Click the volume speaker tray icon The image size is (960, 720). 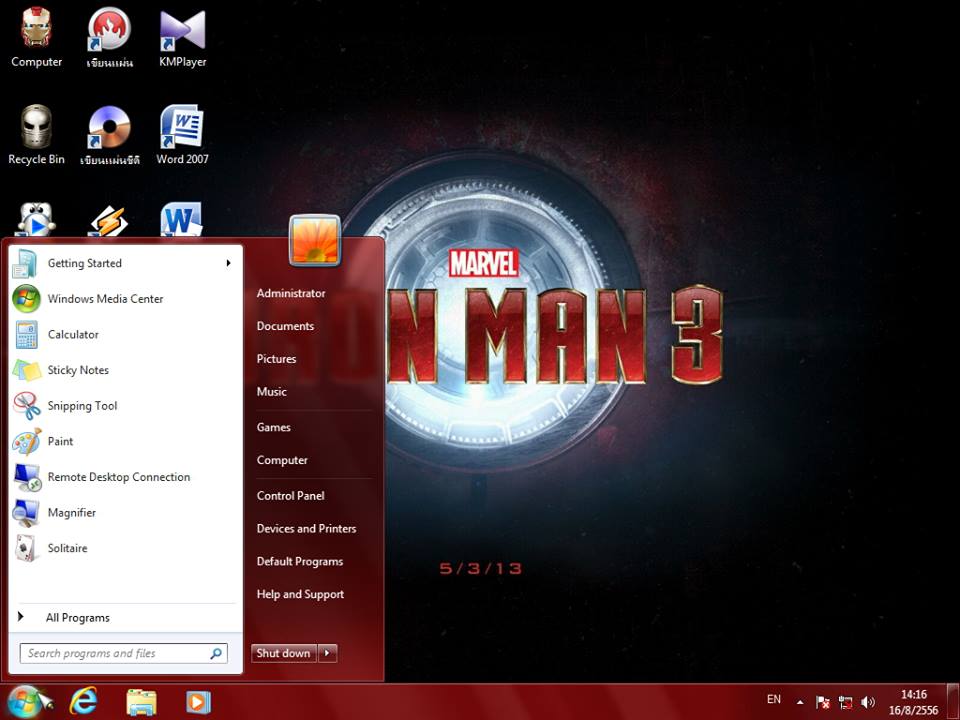[868, 702]
